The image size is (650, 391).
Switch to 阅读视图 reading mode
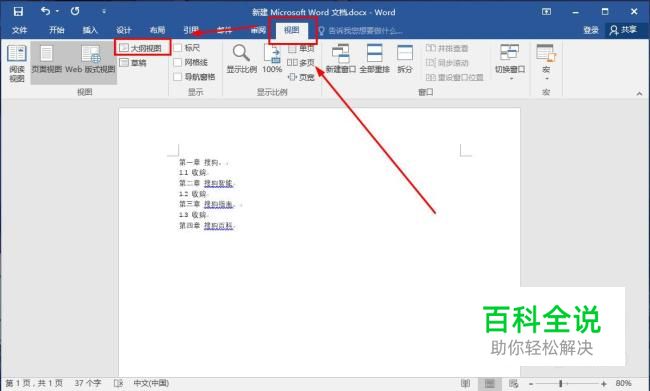(17, 63)
